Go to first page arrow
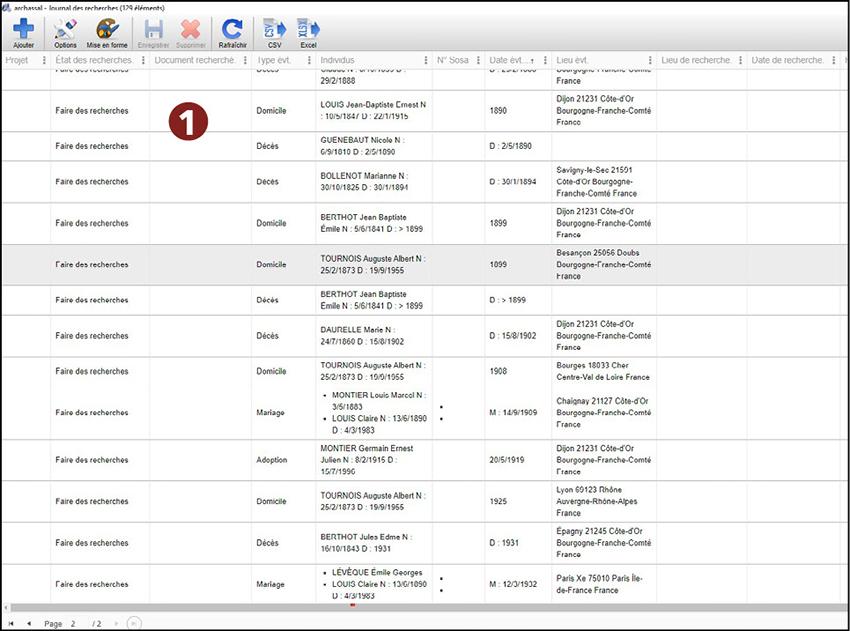 click(x=10, y=623)
